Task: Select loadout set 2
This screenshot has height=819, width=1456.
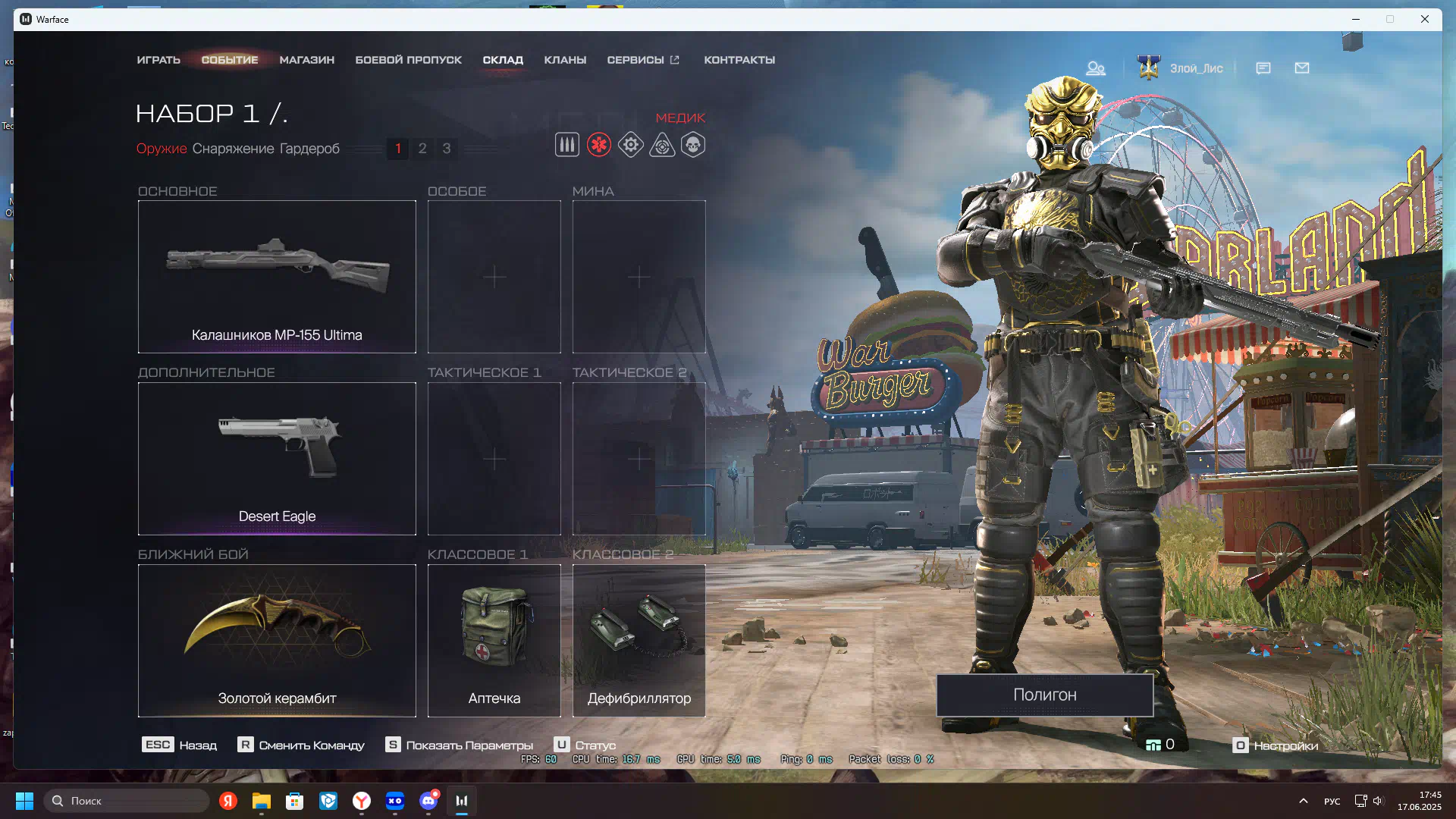Action: coord(422,149)
